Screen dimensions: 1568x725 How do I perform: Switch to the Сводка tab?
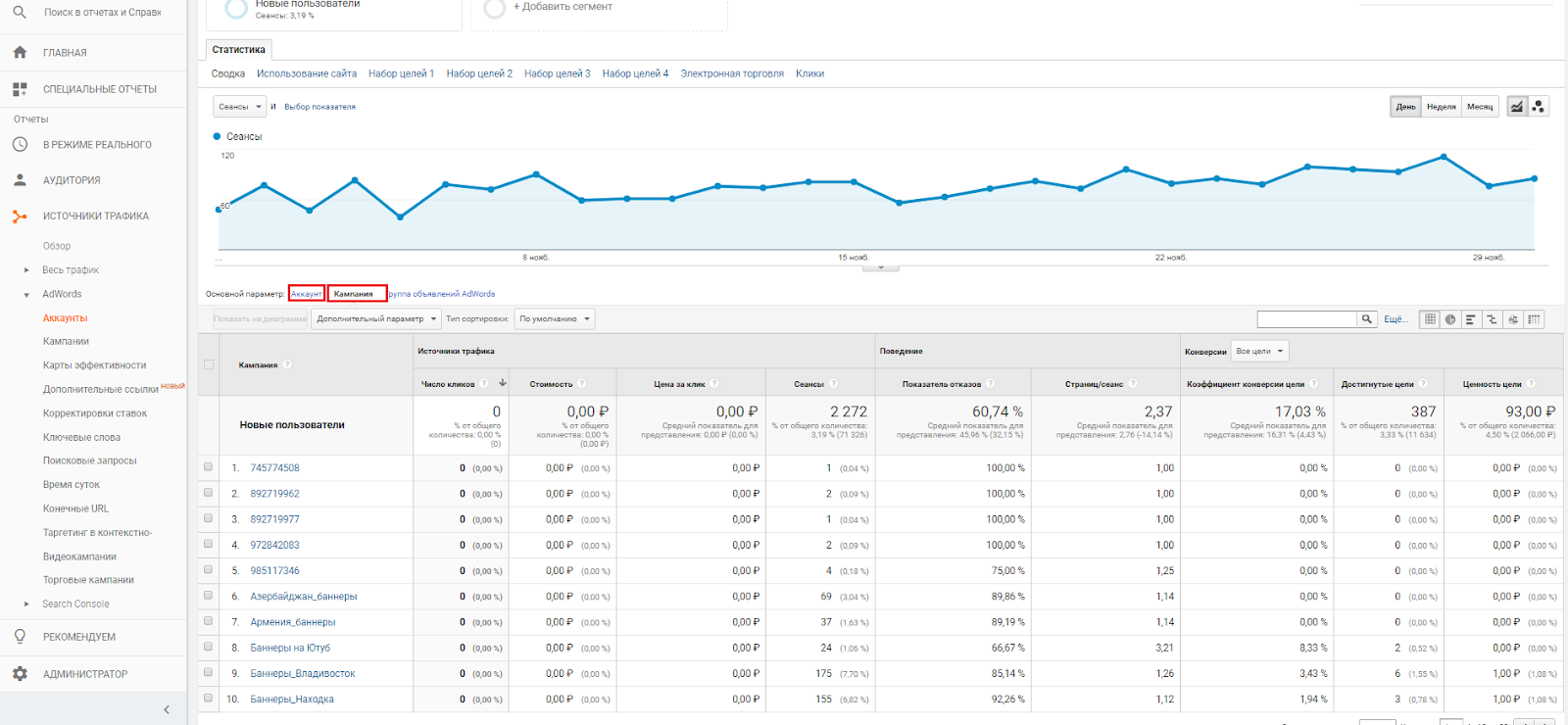(228, 73)
